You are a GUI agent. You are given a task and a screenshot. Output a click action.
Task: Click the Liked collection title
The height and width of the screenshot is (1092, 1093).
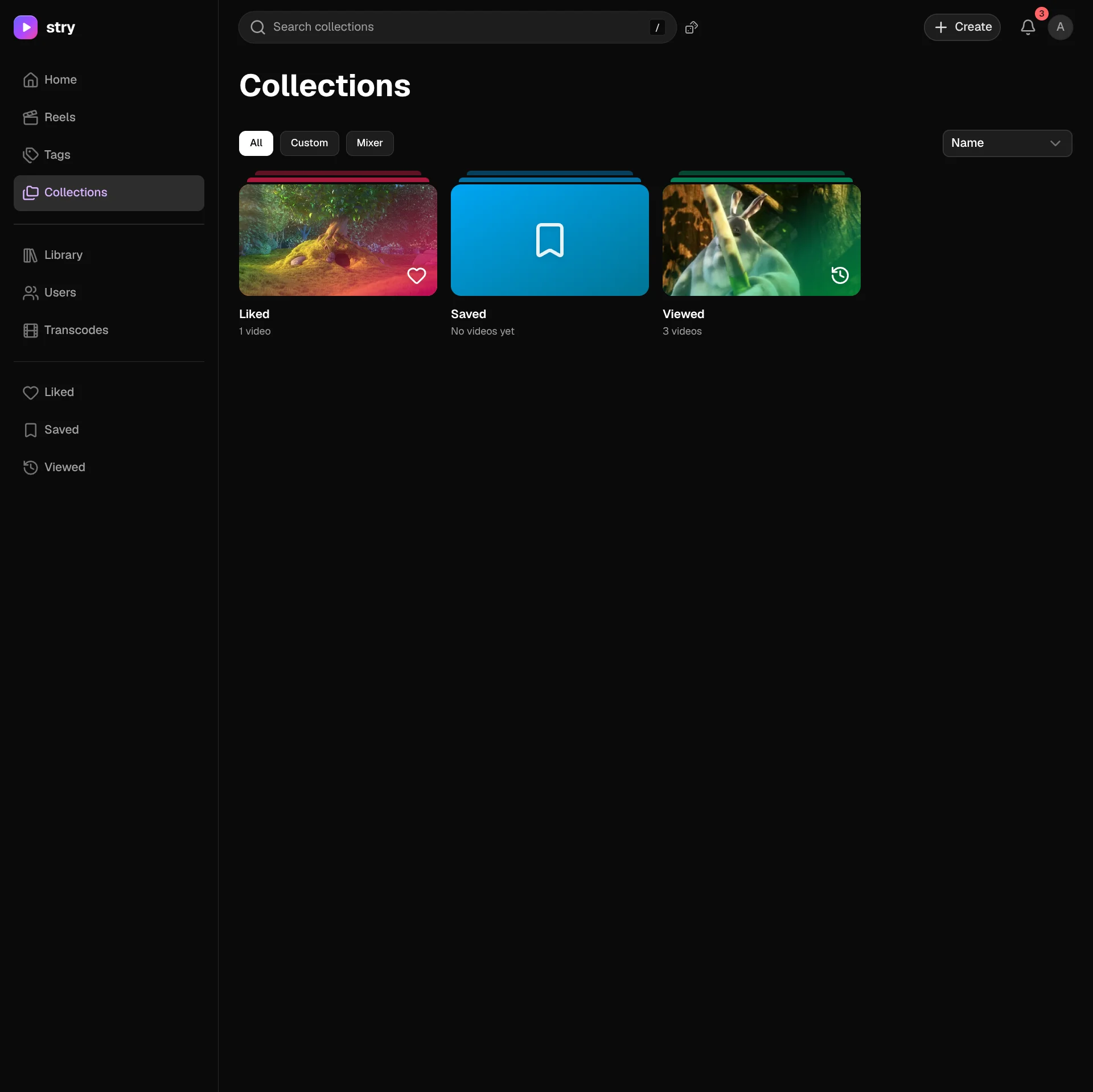click(254, 314)
